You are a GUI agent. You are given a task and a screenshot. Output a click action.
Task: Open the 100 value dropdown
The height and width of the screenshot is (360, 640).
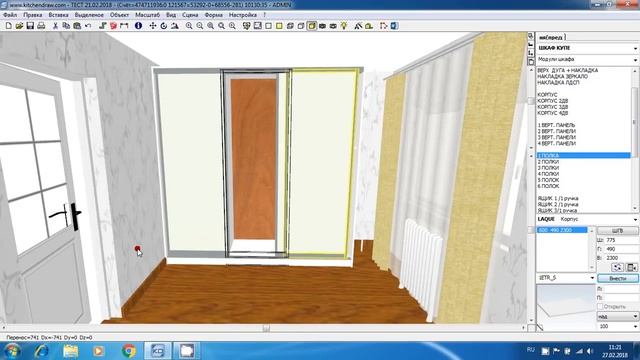(635, 327)
